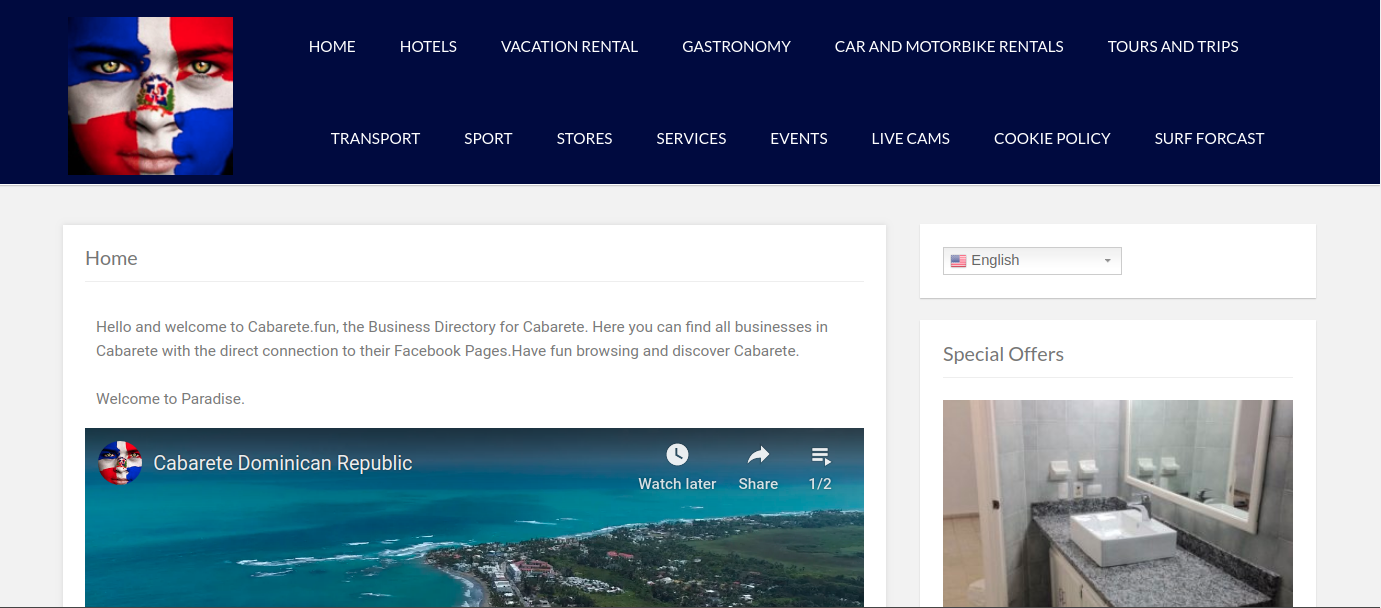Open the Surf Forcast page
The image size is (1381, 608).
tap(1209, 138)
